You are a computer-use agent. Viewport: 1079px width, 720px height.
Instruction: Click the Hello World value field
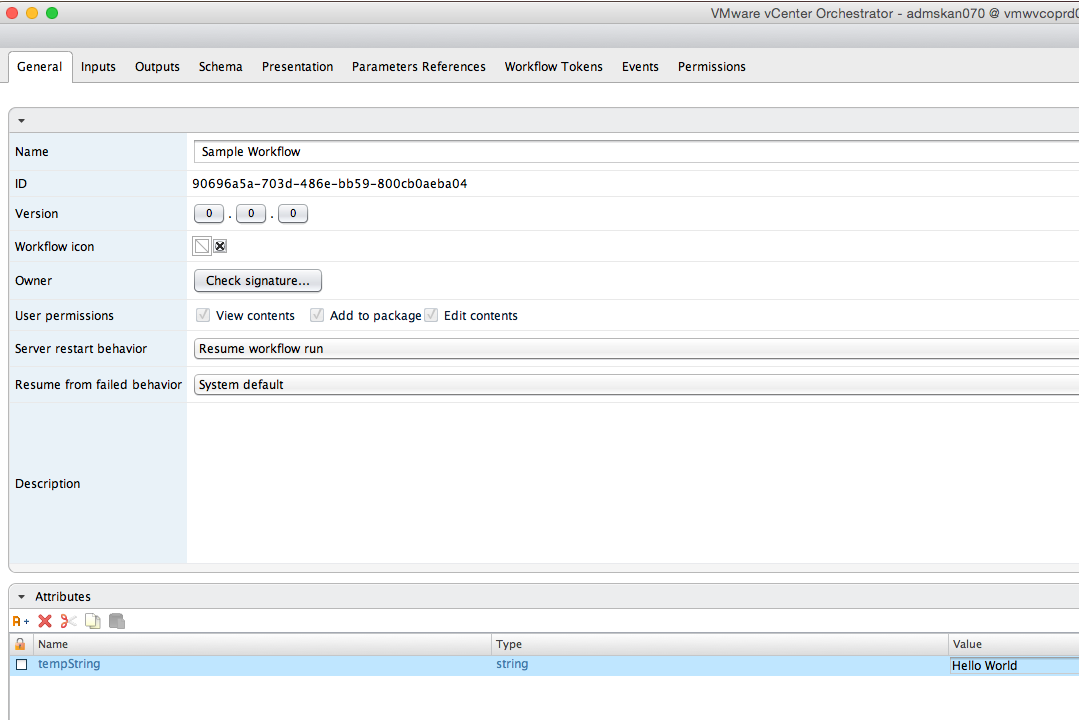1012,665
